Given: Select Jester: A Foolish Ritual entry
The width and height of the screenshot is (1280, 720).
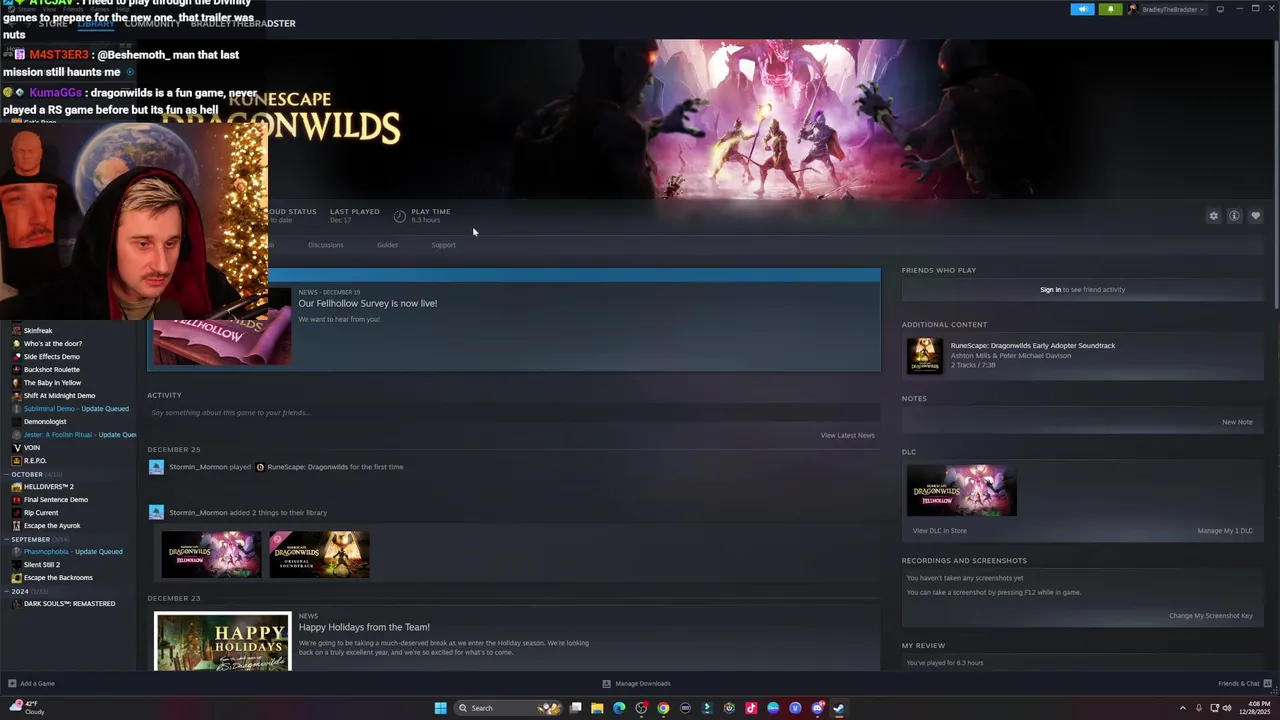Looking at the screenshot, I should click(x=80, y=435).
